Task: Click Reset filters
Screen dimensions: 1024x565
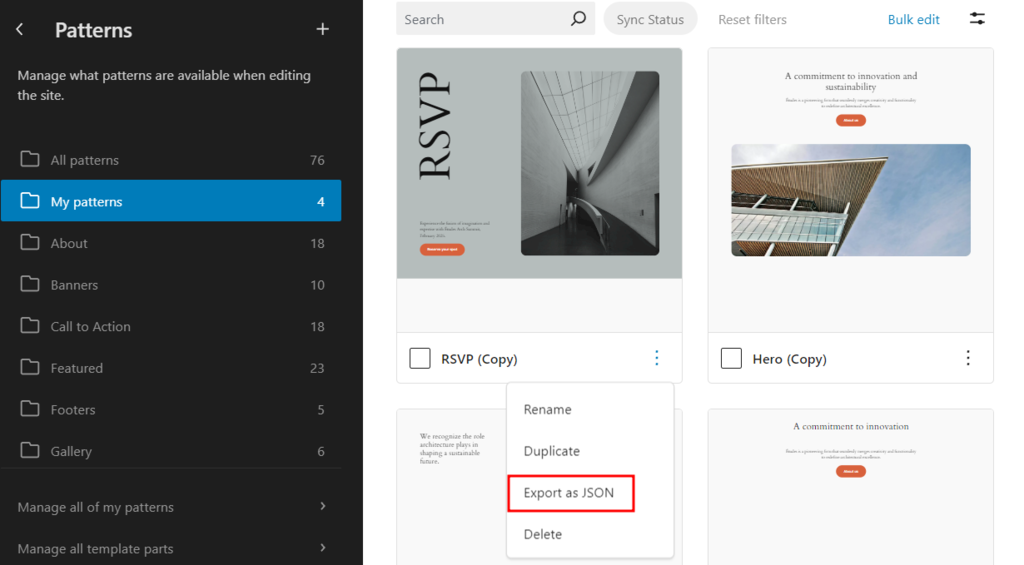Action: 752,19
